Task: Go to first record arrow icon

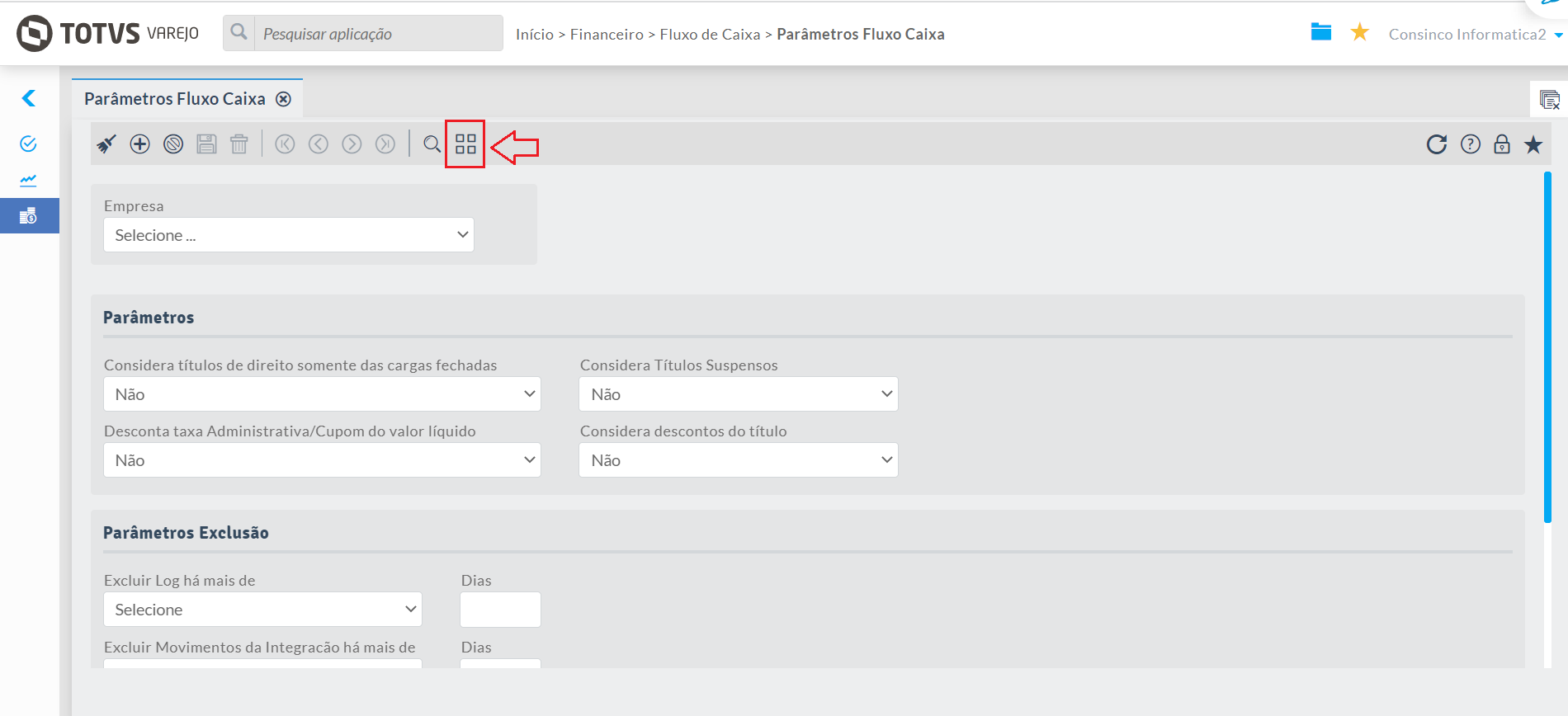Action: (285, 144)
